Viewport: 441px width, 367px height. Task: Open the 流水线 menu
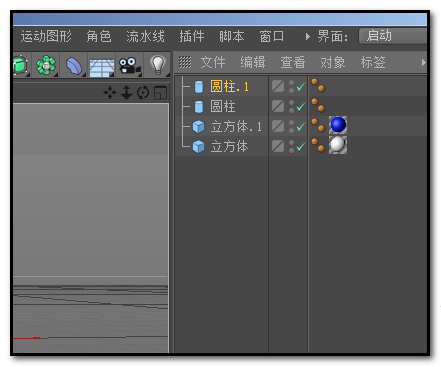tap(145, 36)
